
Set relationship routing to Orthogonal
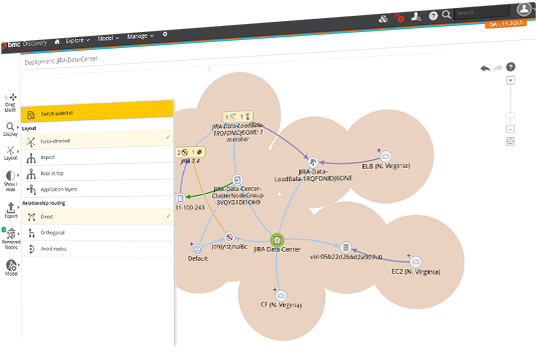pos(97,233)
